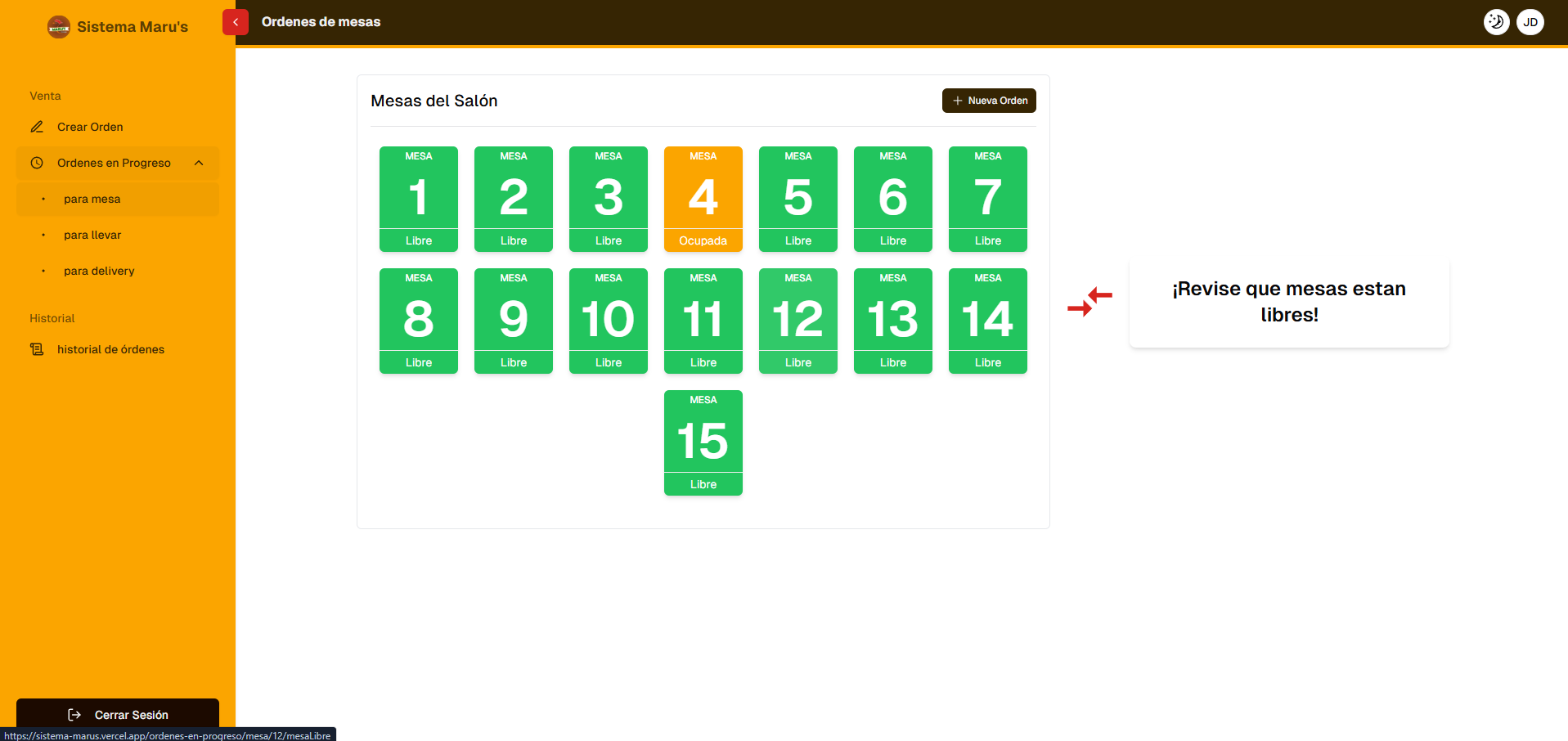1568x741 pixels.
Task: Open historial de órdenes page
Action: pyautogui.click(x=118, y=349)
